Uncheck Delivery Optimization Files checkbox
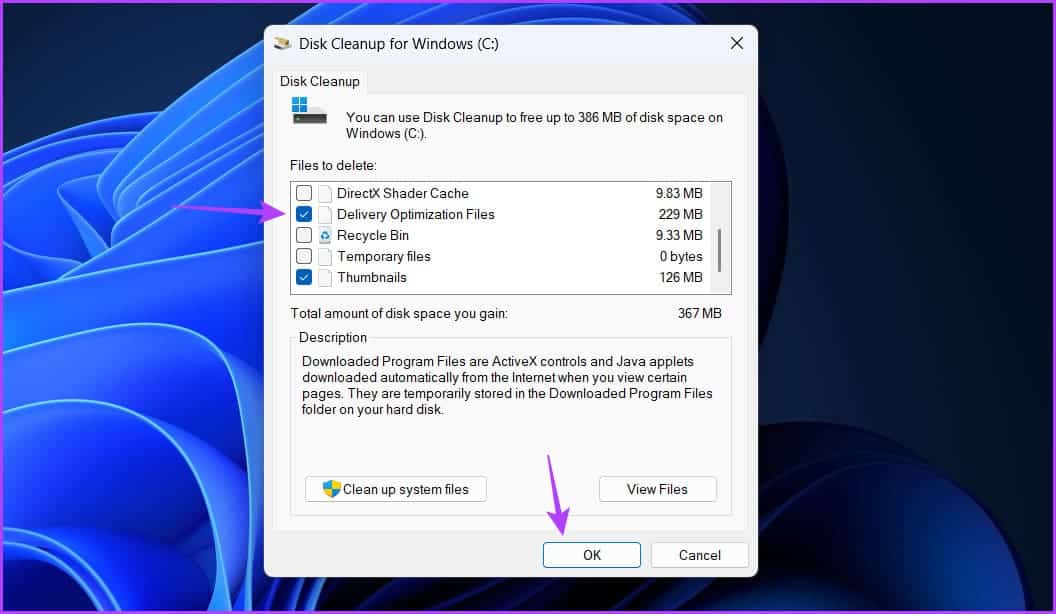The width and height of the screenshot is (1056, 614). (x=304, y=214)
